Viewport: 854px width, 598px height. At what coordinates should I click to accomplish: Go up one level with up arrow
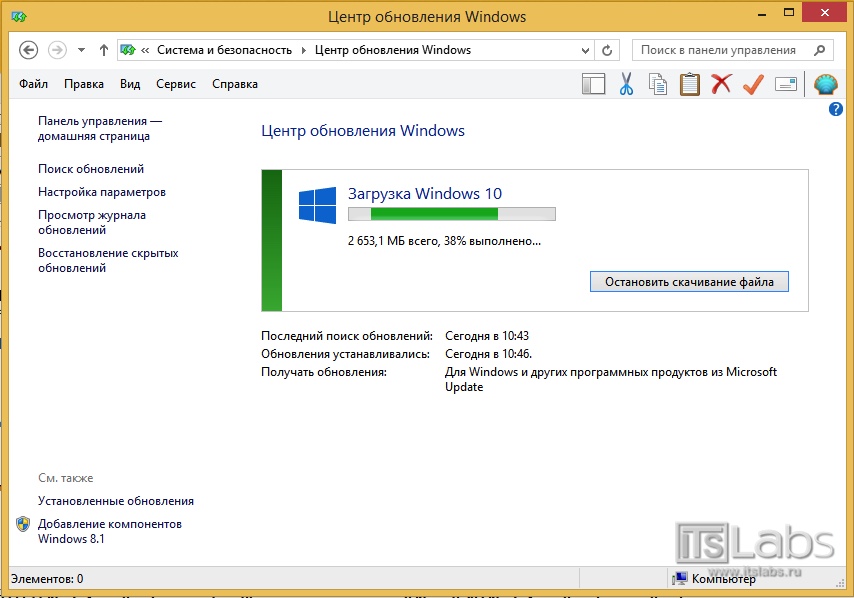(x=103, y=50)
